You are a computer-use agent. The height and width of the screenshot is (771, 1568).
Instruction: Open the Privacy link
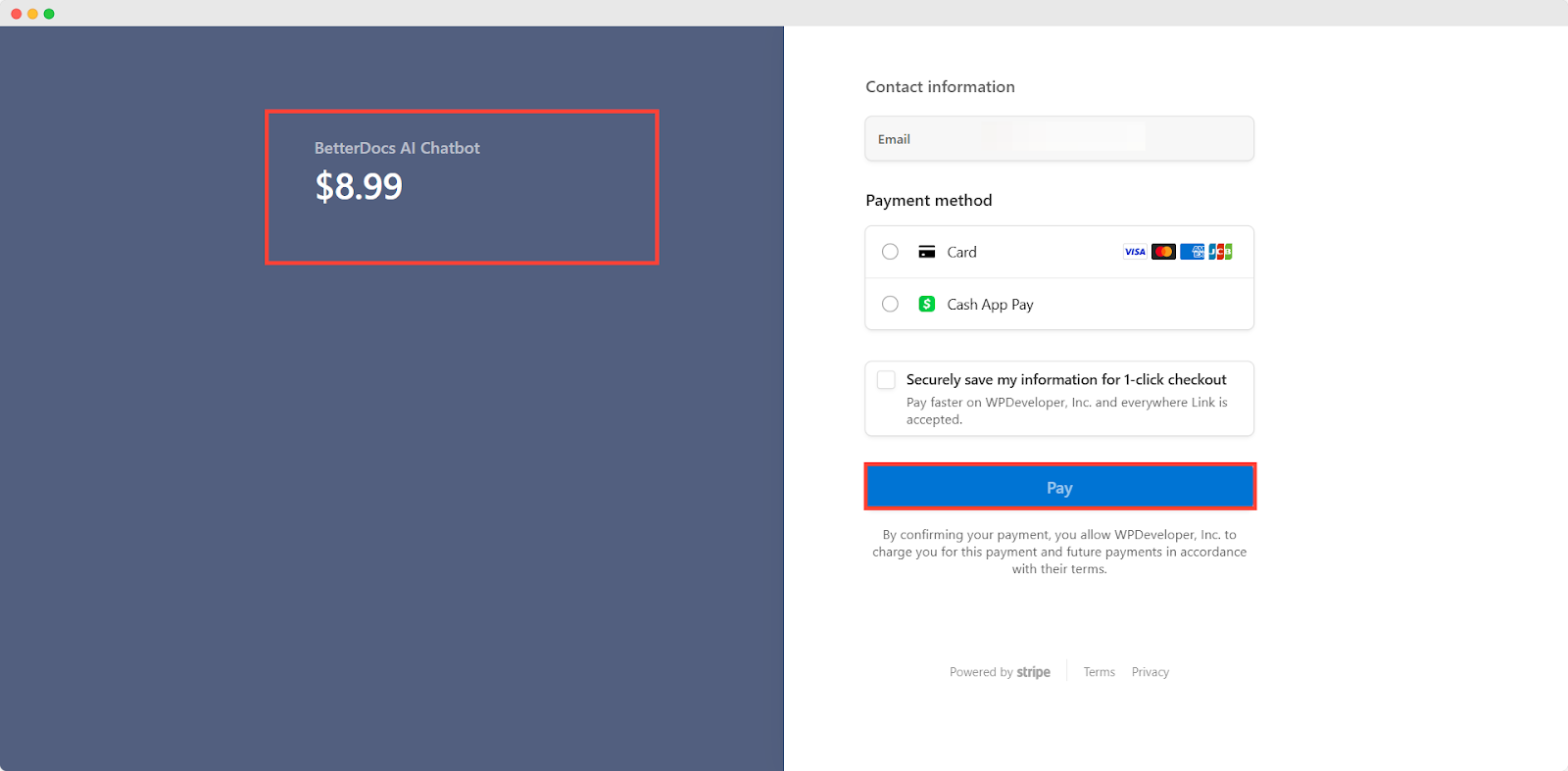(x=1151, y=672)
